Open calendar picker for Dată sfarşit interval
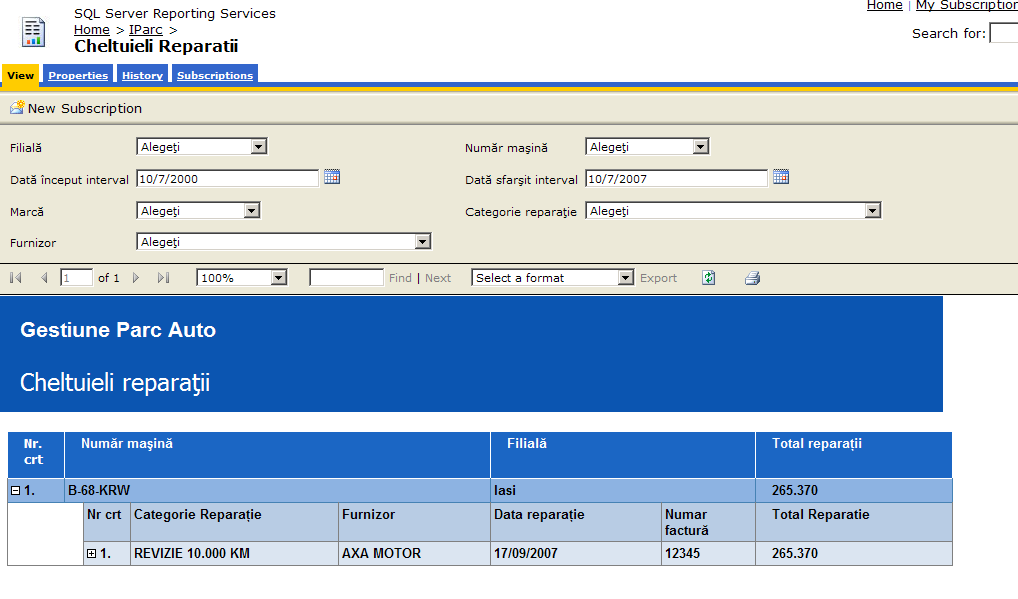This screenshot has width=1018, height=599. click(x=781, y=177)
